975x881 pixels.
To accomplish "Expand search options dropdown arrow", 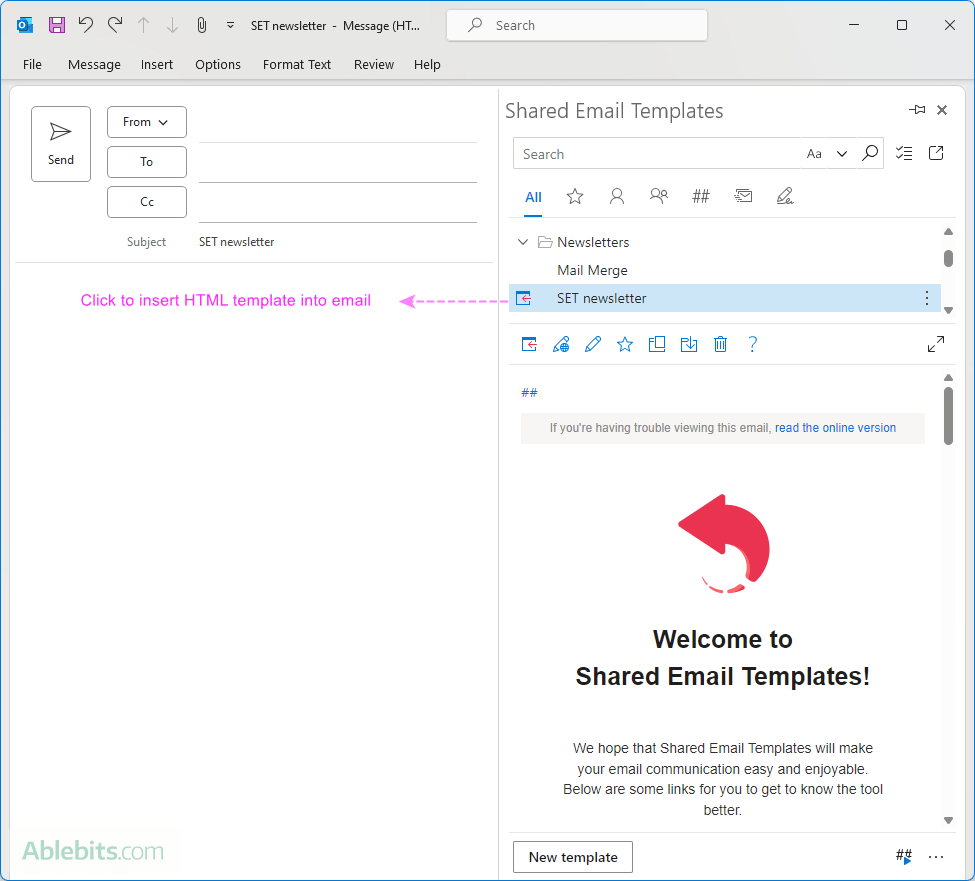I will [842, 154].
